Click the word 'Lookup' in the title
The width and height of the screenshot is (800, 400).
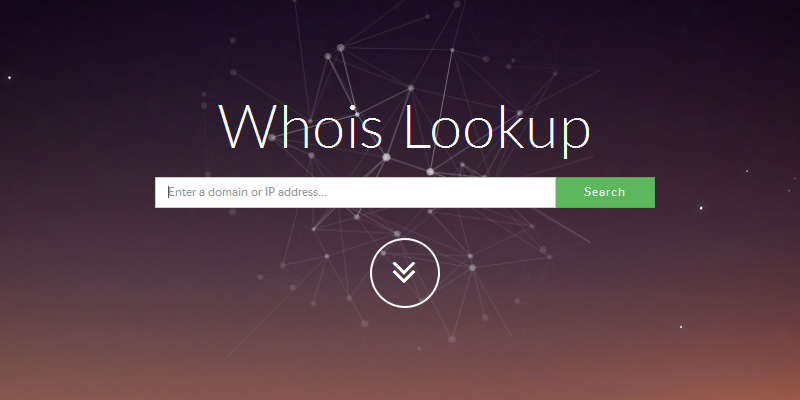click(497, 130)
